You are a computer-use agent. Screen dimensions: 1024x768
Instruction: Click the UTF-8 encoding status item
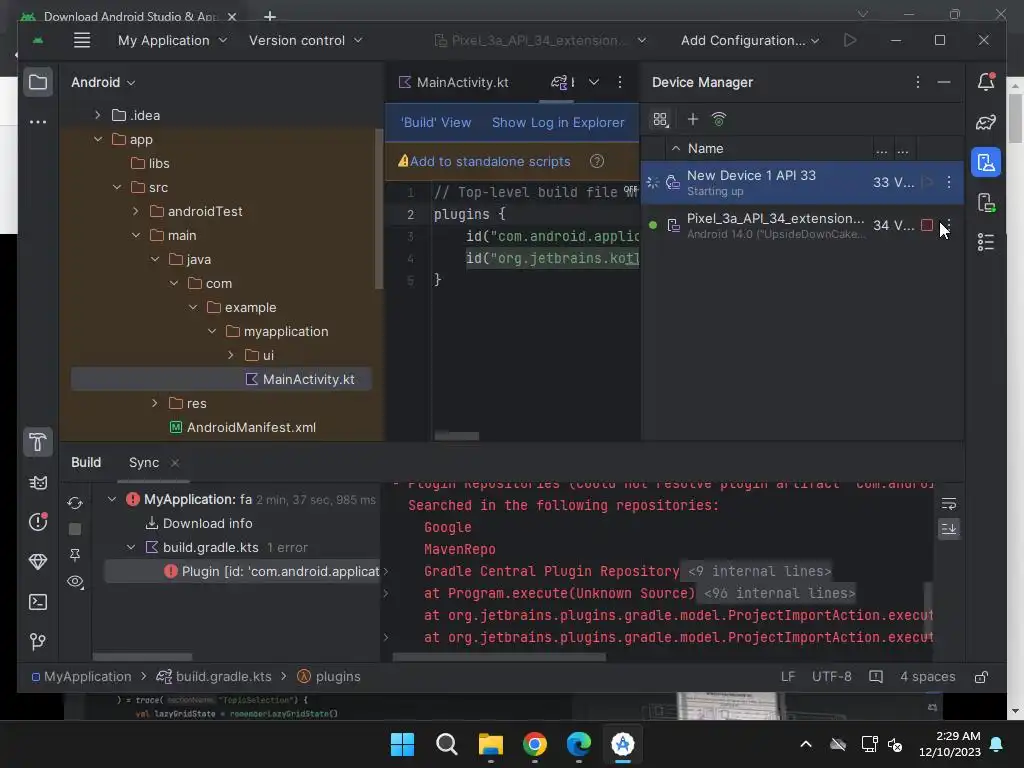pos(831,677)
